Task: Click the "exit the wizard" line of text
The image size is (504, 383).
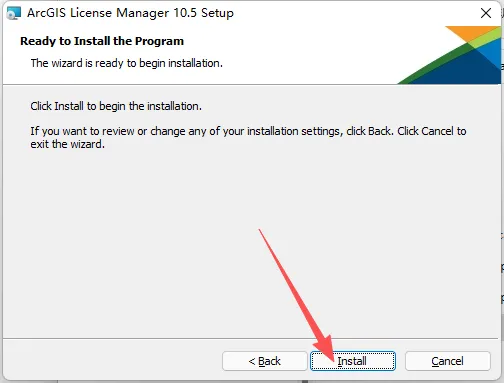Action: tap(68, 144)
